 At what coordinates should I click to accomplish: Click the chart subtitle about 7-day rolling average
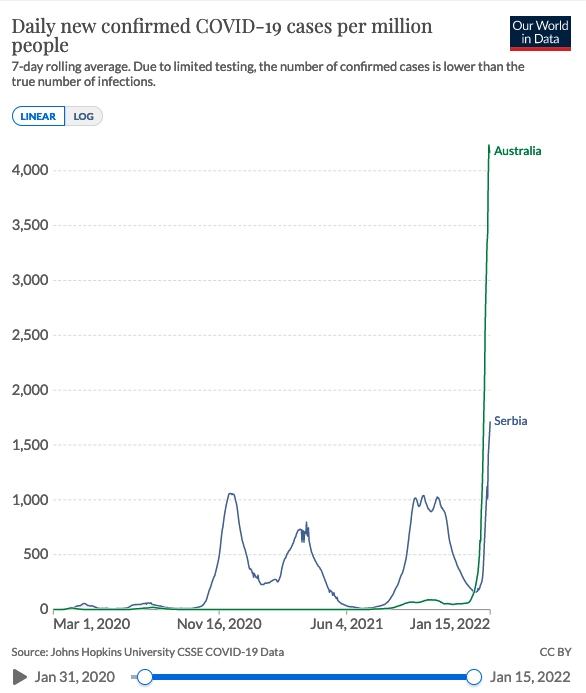(268, 74)
